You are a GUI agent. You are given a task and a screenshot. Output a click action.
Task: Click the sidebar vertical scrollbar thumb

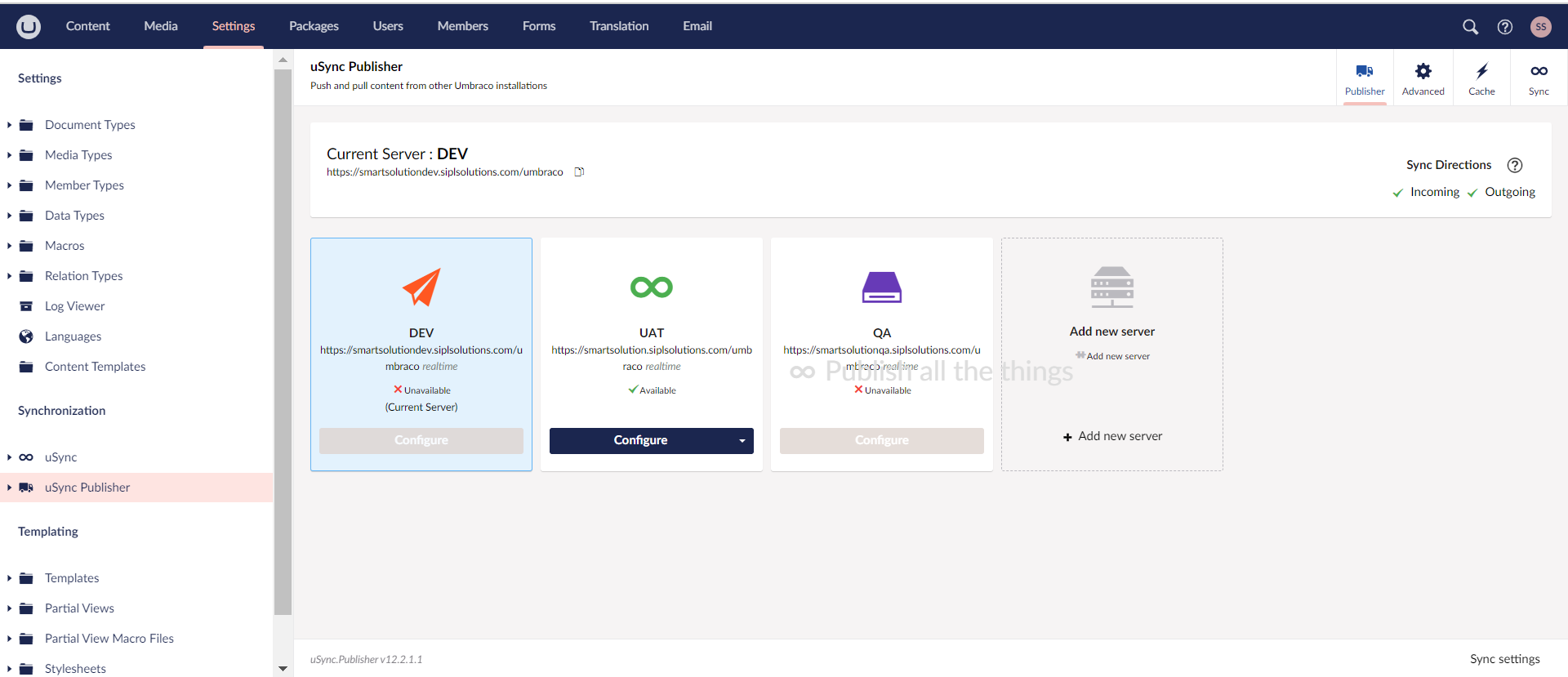coord(283,341)
